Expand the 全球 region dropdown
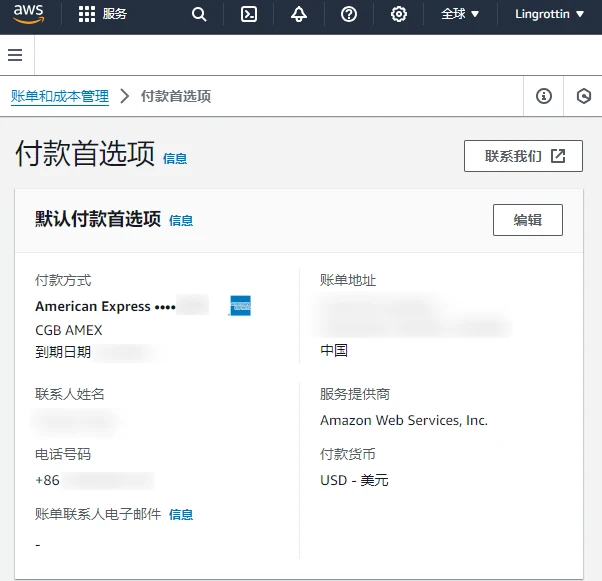 pyautogui.click(x=460, y=14)
